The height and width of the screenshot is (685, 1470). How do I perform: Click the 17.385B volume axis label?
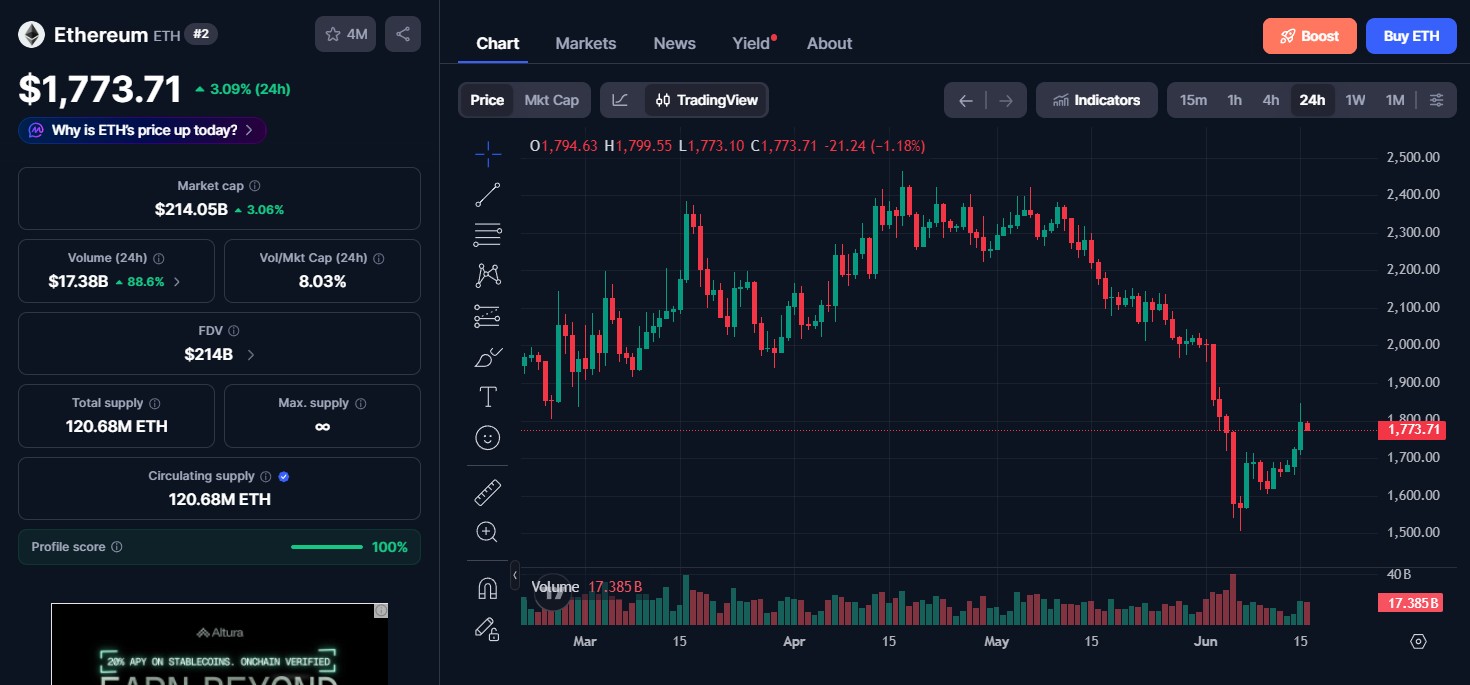coord(1411,603)
